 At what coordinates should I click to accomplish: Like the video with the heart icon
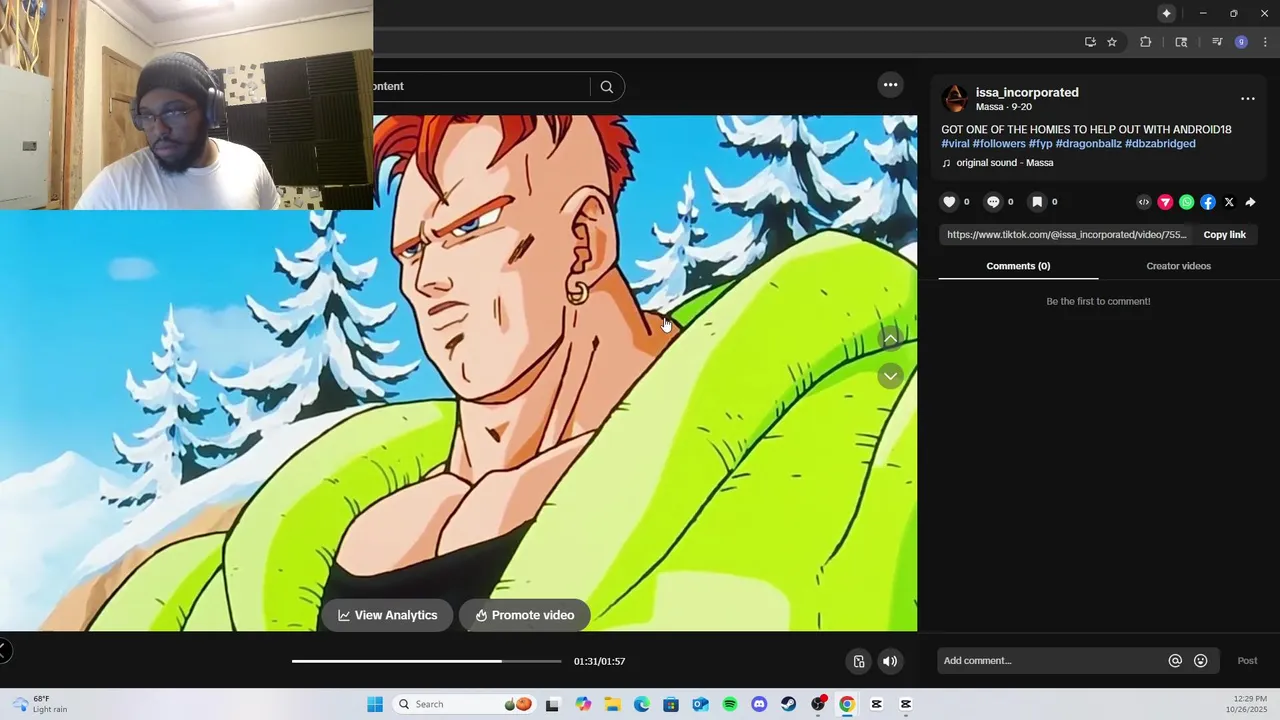(949, 202)
